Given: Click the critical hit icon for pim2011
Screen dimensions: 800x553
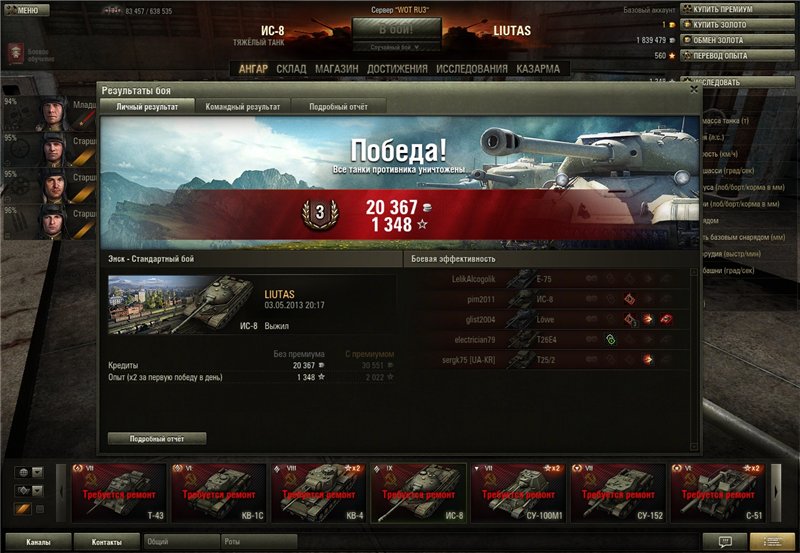Looking at the screenshot, I should pos(630,299).
